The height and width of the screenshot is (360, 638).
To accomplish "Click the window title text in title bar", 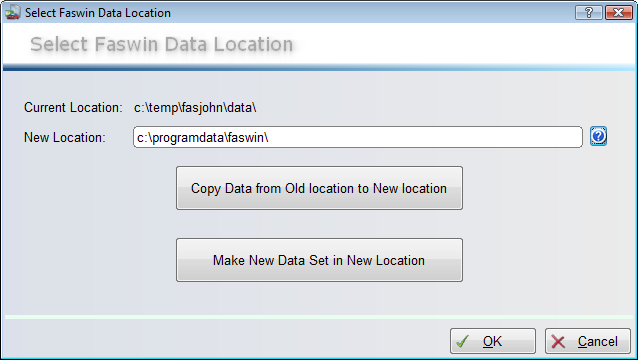I will pos(98,13).
